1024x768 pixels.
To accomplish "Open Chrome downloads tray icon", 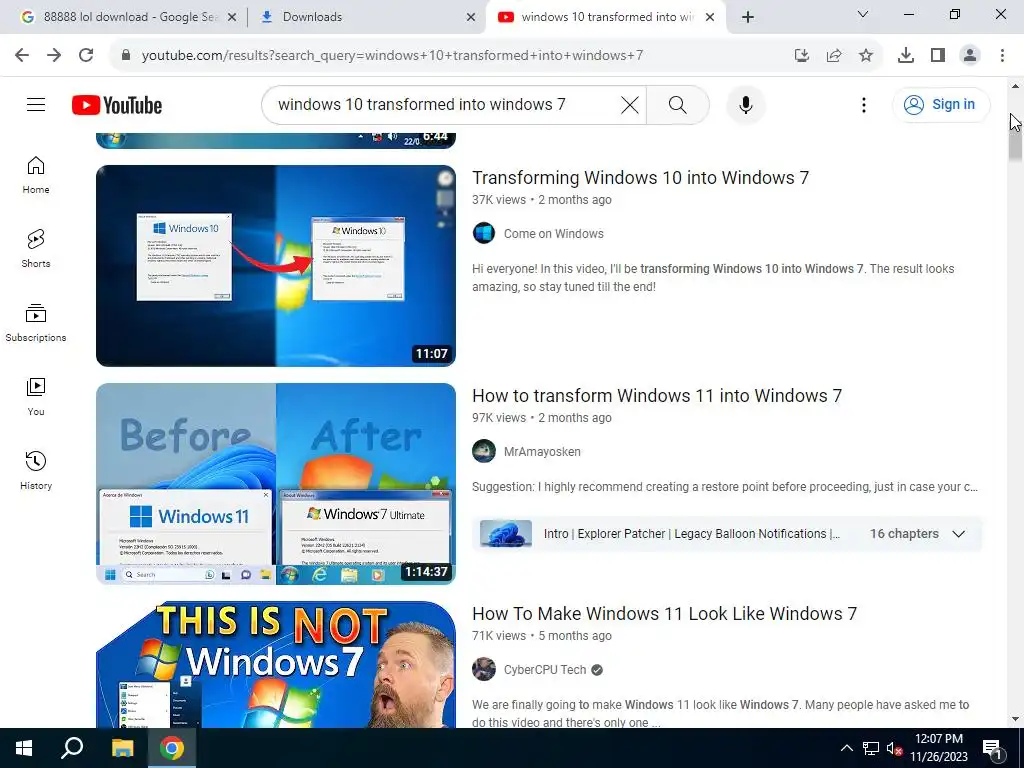I will tap(905, 55).
